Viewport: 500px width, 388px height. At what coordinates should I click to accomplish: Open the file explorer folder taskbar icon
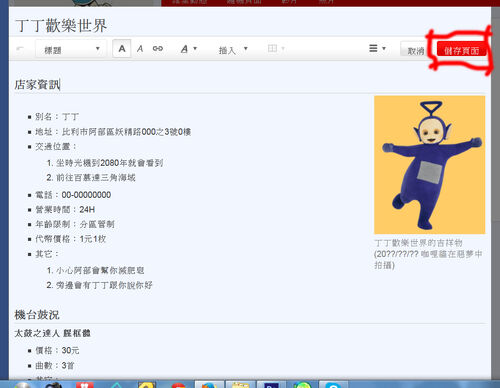coord(241,385)
